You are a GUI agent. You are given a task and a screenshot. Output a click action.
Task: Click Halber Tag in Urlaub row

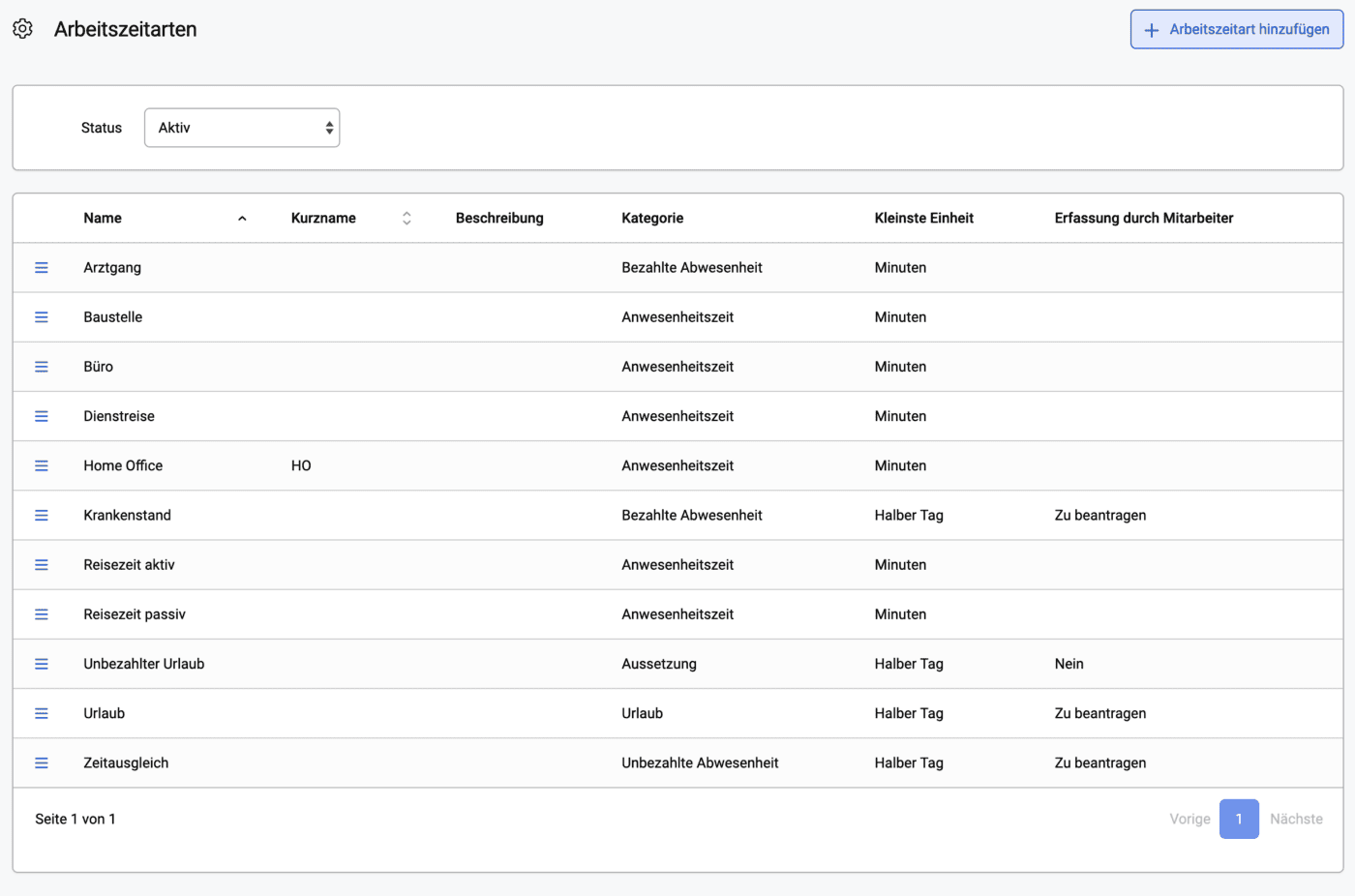[x=909, y=713]
